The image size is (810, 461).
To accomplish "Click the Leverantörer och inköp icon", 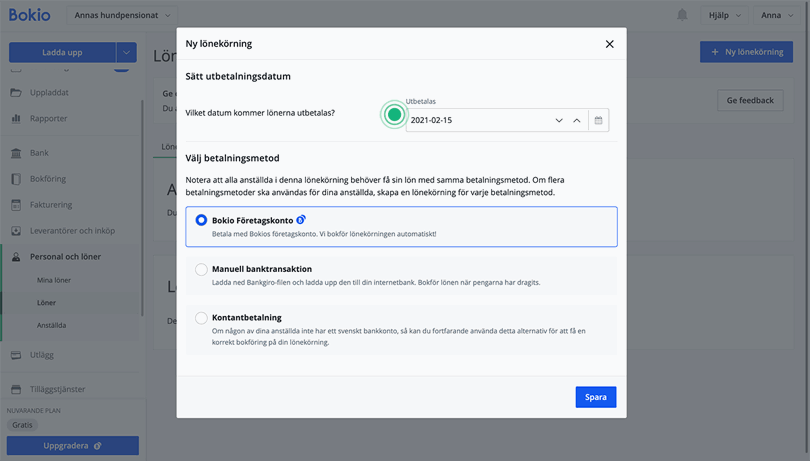I will point(16,230).
